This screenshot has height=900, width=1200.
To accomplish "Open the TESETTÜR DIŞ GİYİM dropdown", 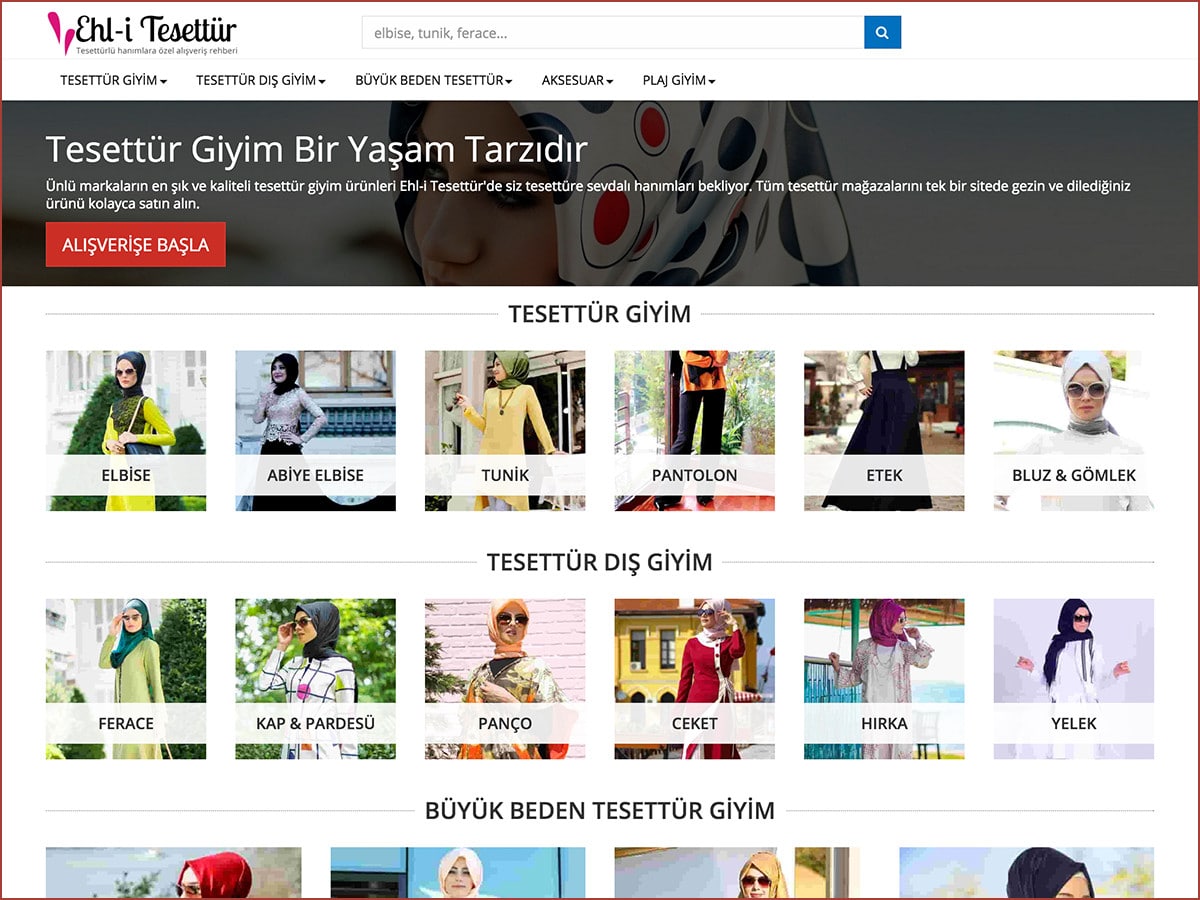I will pos(260,80).
